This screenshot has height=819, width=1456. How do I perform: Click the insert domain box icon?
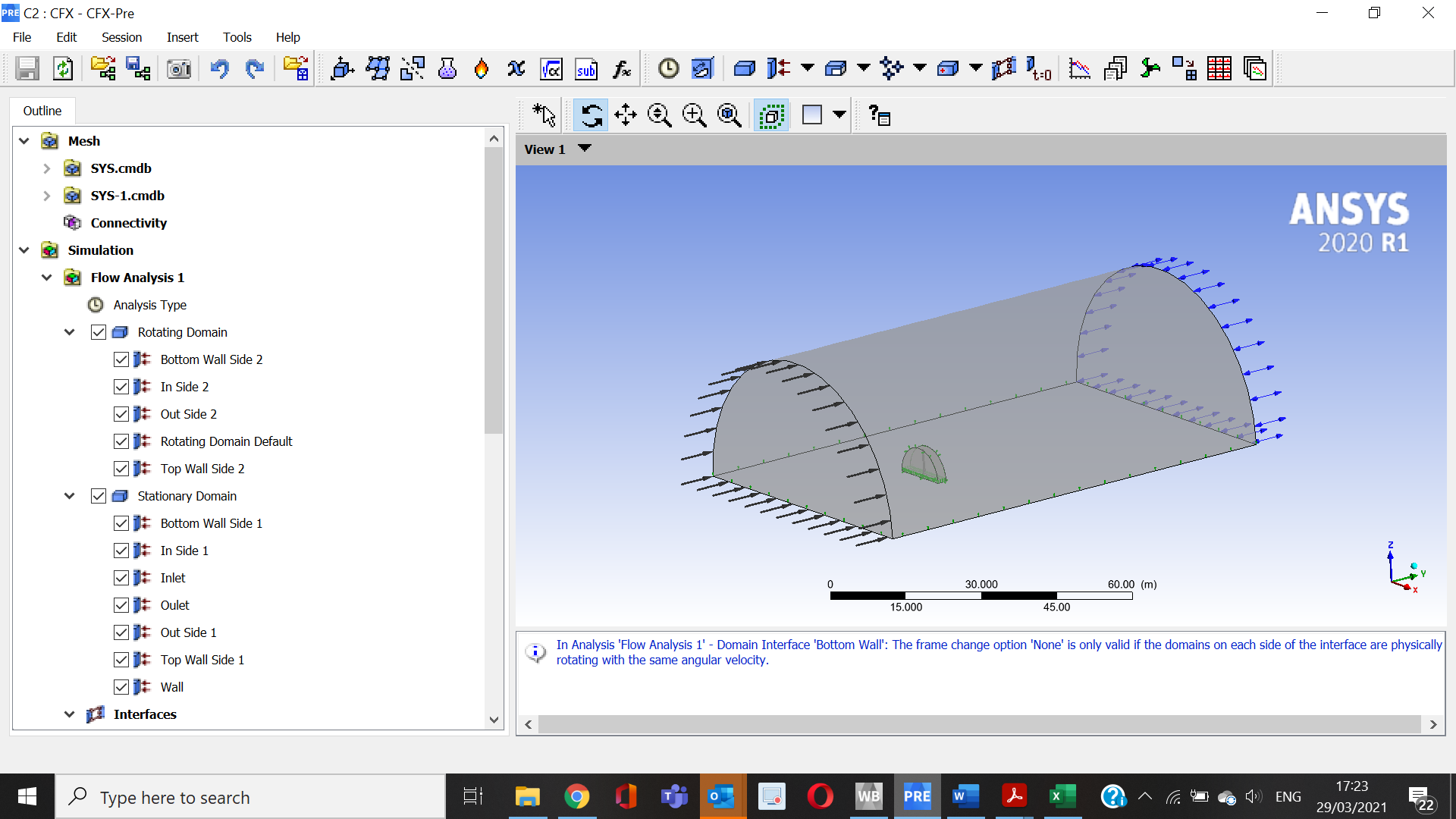click(x=744, y=69)
